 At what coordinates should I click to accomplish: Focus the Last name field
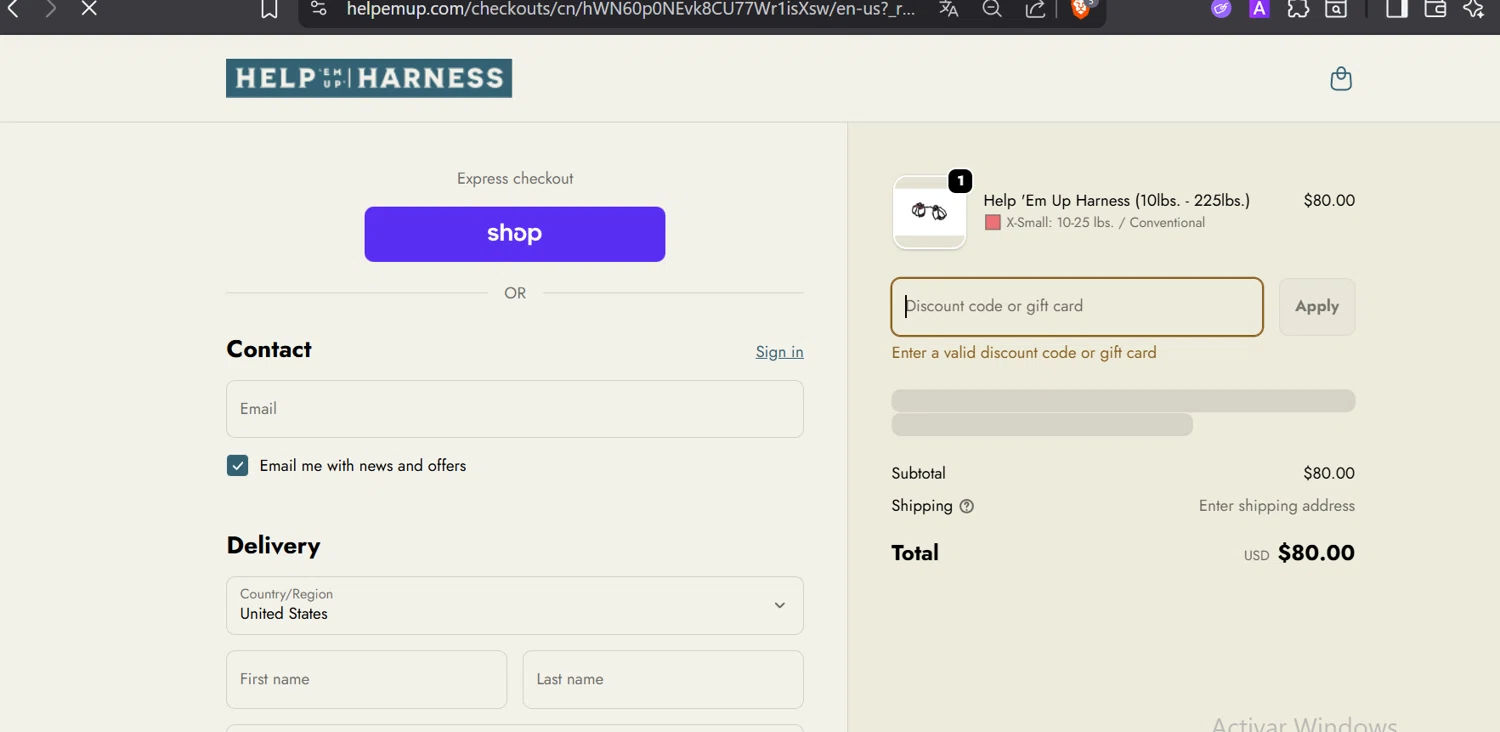click(x=663, y=680)
